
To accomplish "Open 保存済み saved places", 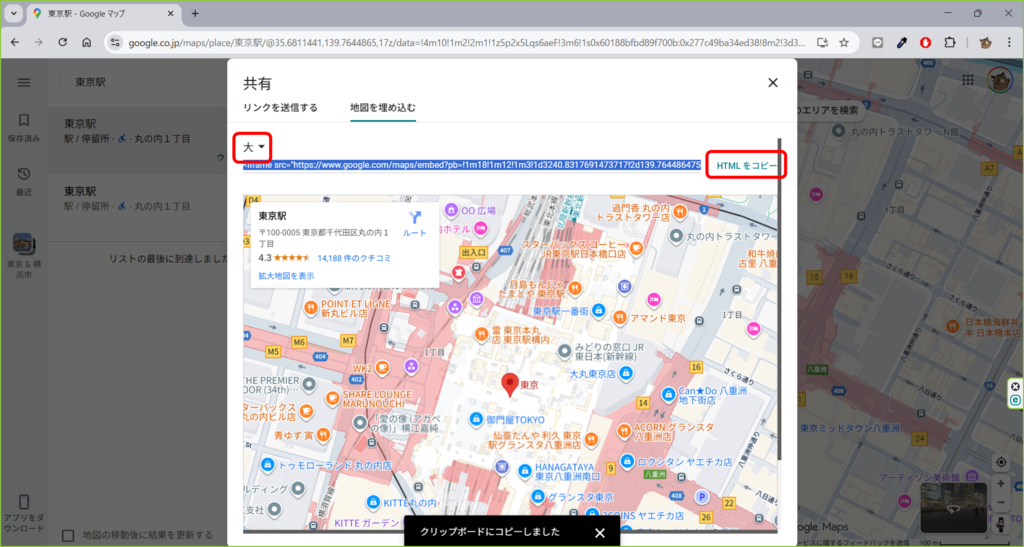I will [24, 126].
